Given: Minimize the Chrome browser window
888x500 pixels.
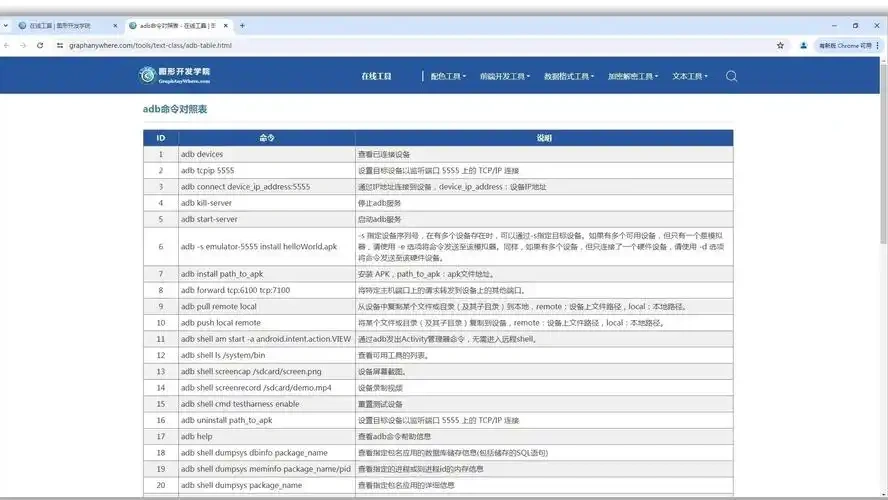Looking at the screenshot, I should 834,25.
